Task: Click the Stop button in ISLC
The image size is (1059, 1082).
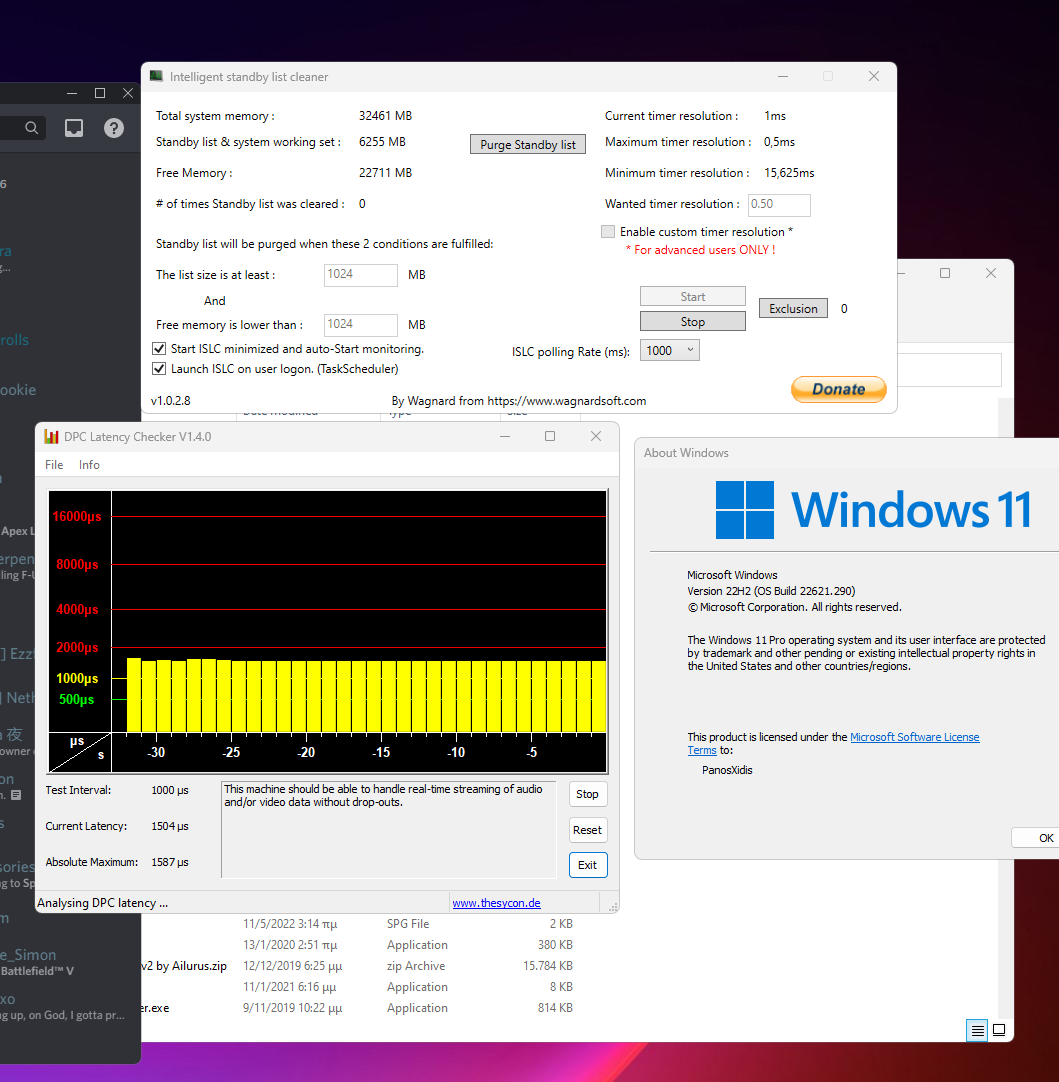Action: [x=693, y=322]
